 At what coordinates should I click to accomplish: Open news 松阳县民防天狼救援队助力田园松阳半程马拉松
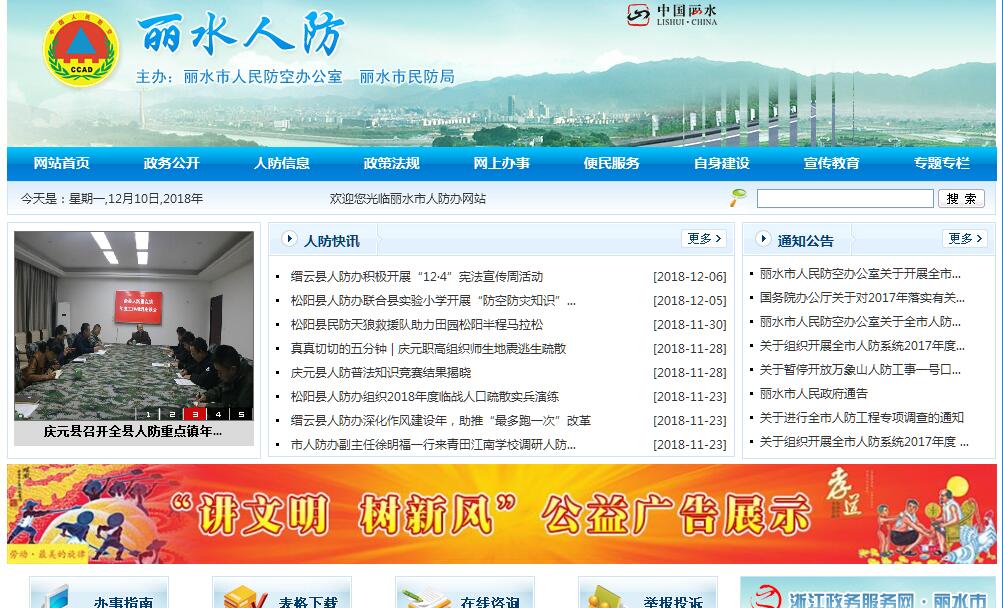[x=416, y=324]
